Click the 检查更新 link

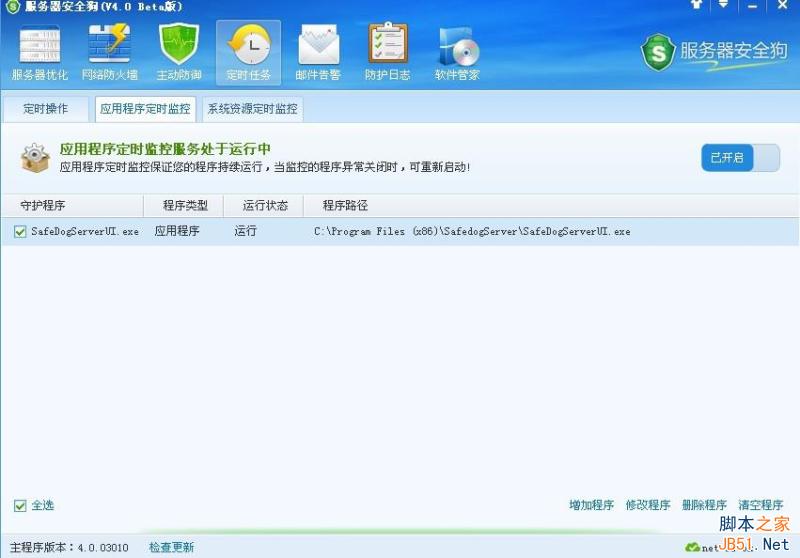click(x=171, y=547)
